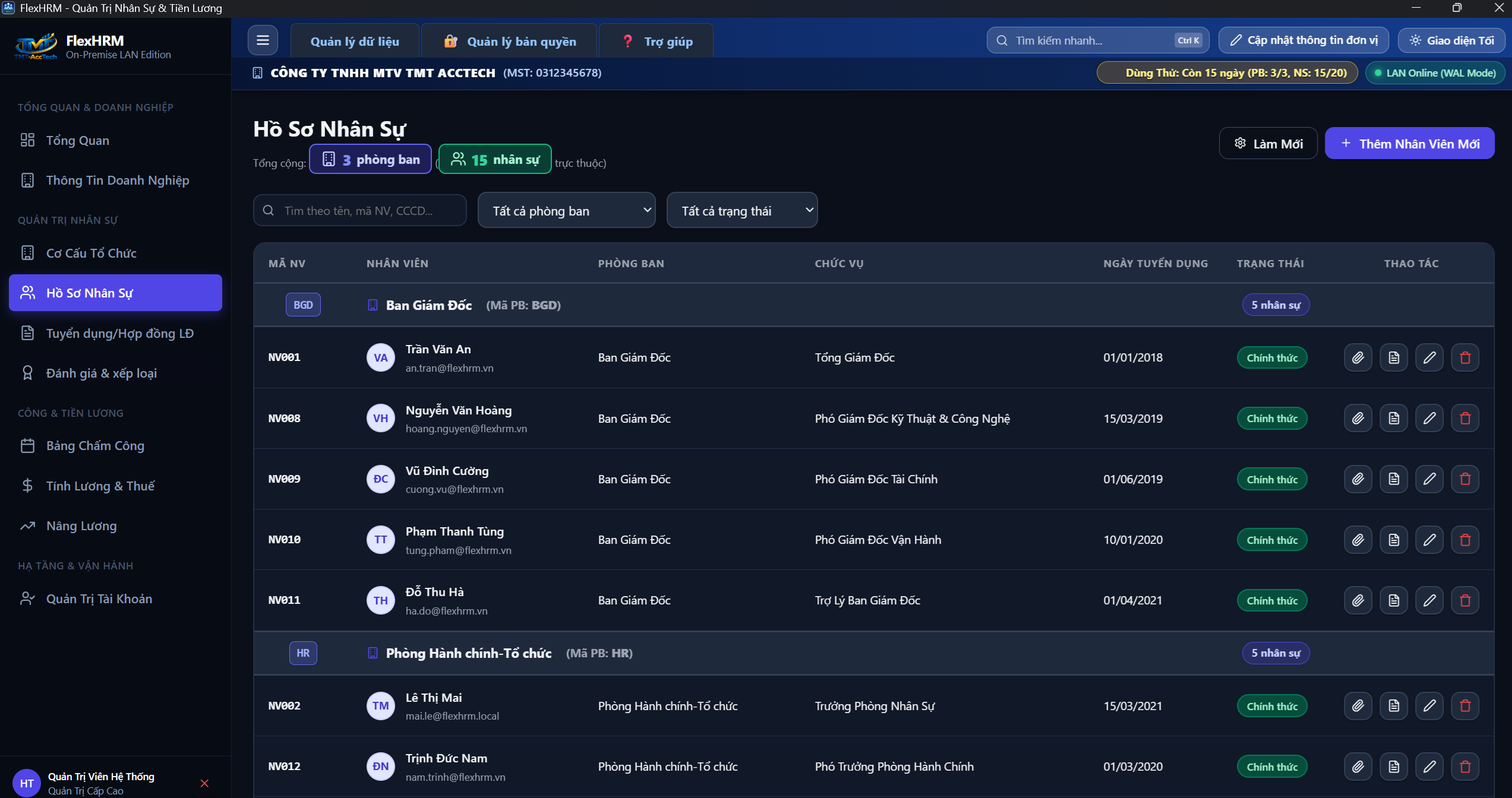Open Tính Lương & Thuế in sidebar
The image size is (1512, 798).
click(x=115, y=486)
